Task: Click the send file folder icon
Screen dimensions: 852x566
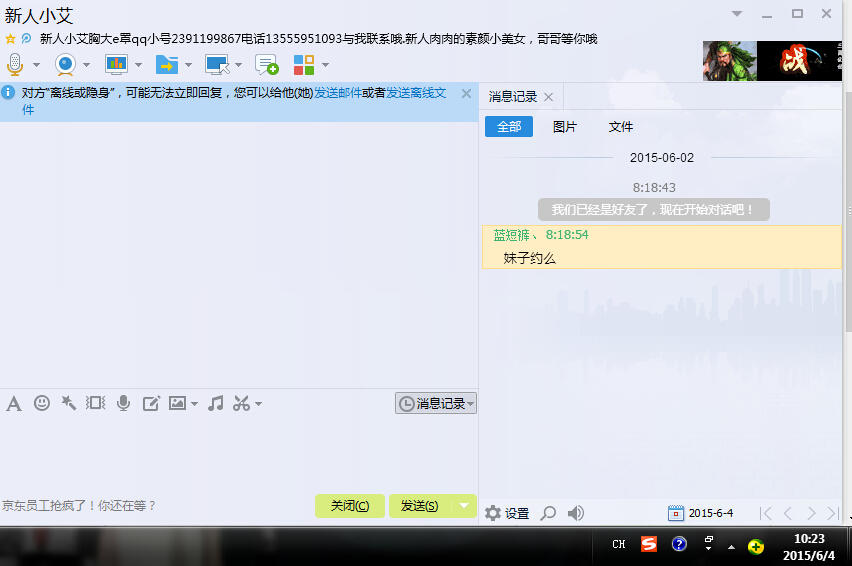Action: click(167, 65)
